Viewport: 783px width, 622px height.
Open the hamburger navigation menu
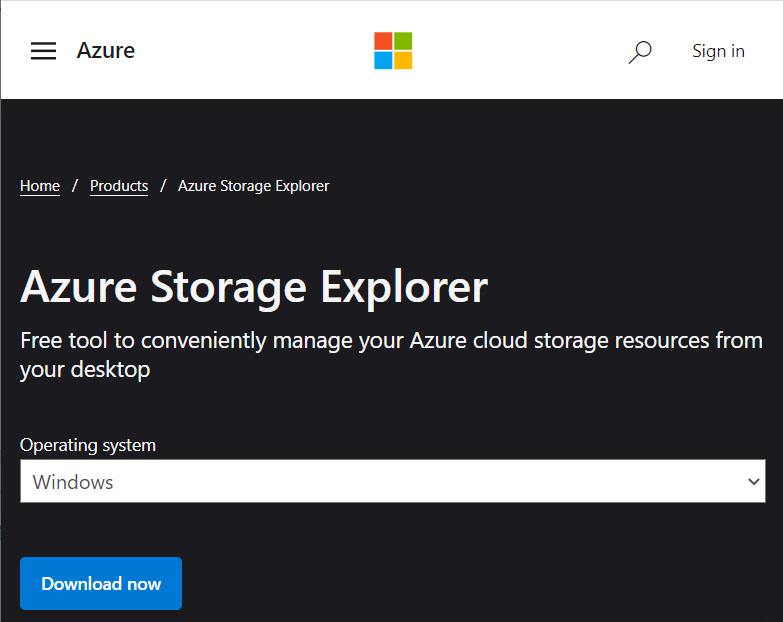coord(43,51)
